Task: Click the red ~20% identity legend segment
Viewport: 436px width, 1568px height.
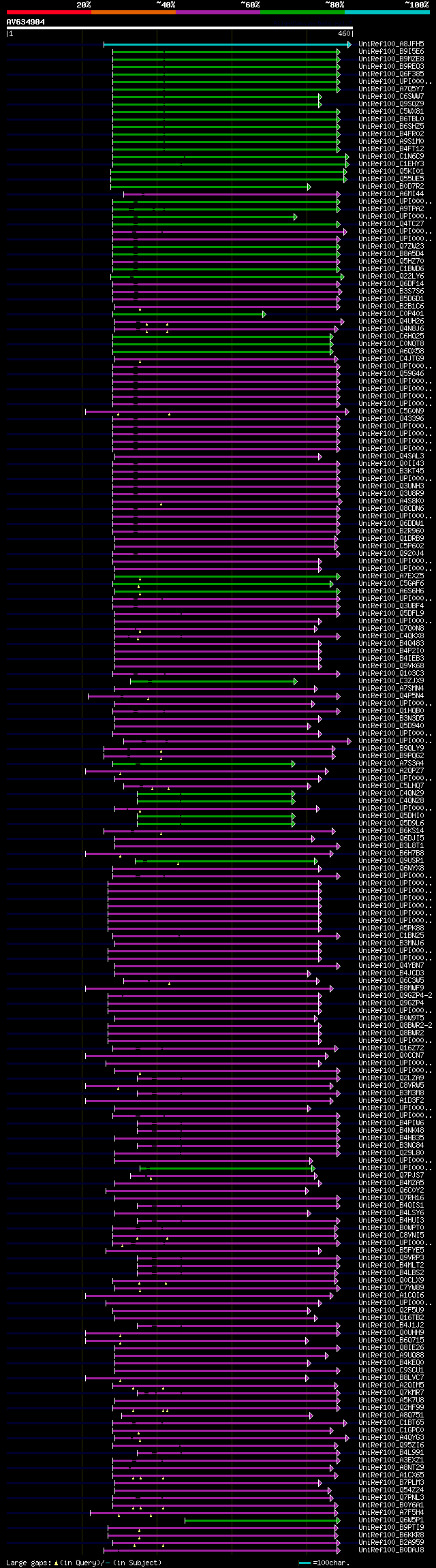Action: pos(49,12)
